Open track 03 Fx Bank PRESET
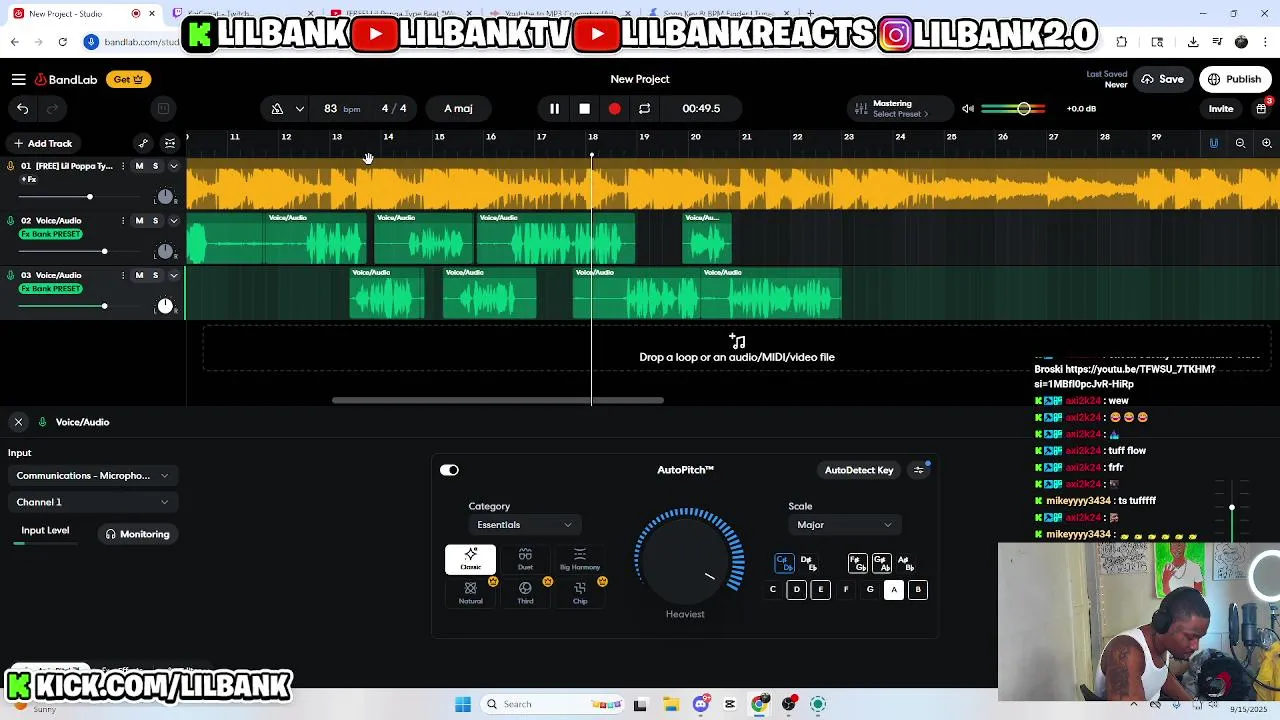The width and height of the screenshot is (1280, 720). pos(51,289)
